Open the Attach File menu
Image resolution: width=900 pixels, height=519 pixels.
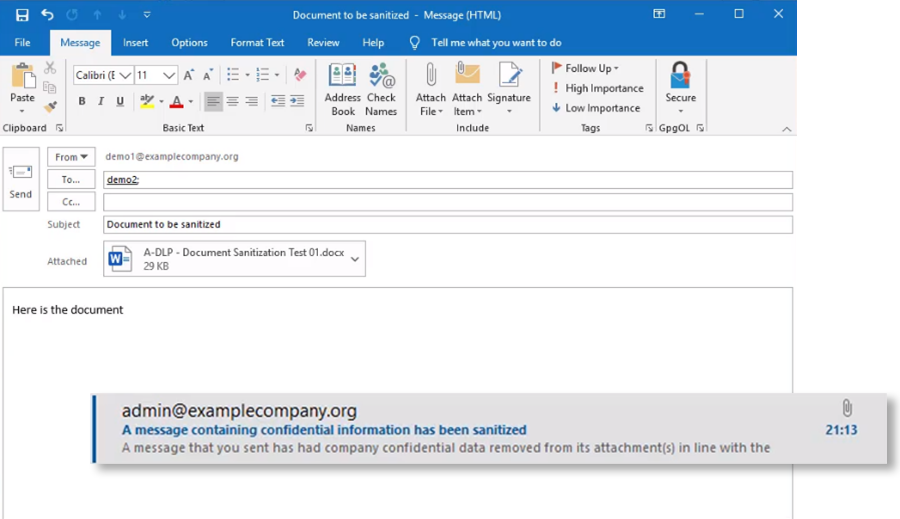click(x=431, y=89)
